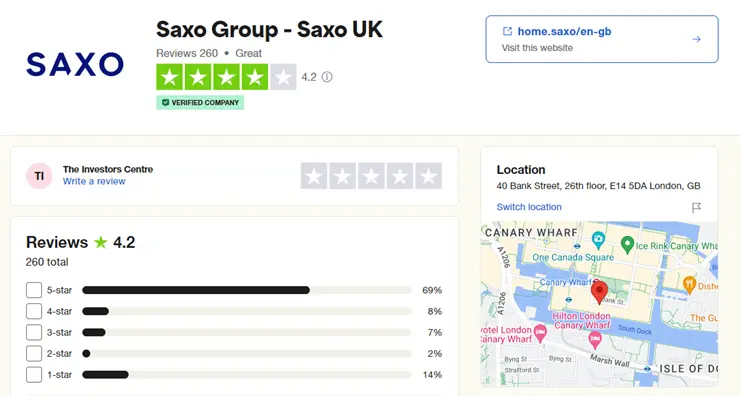Click the Verified Company badge
Image resolution: width=741 pixels, height=396 pixels.
(200, 103)
